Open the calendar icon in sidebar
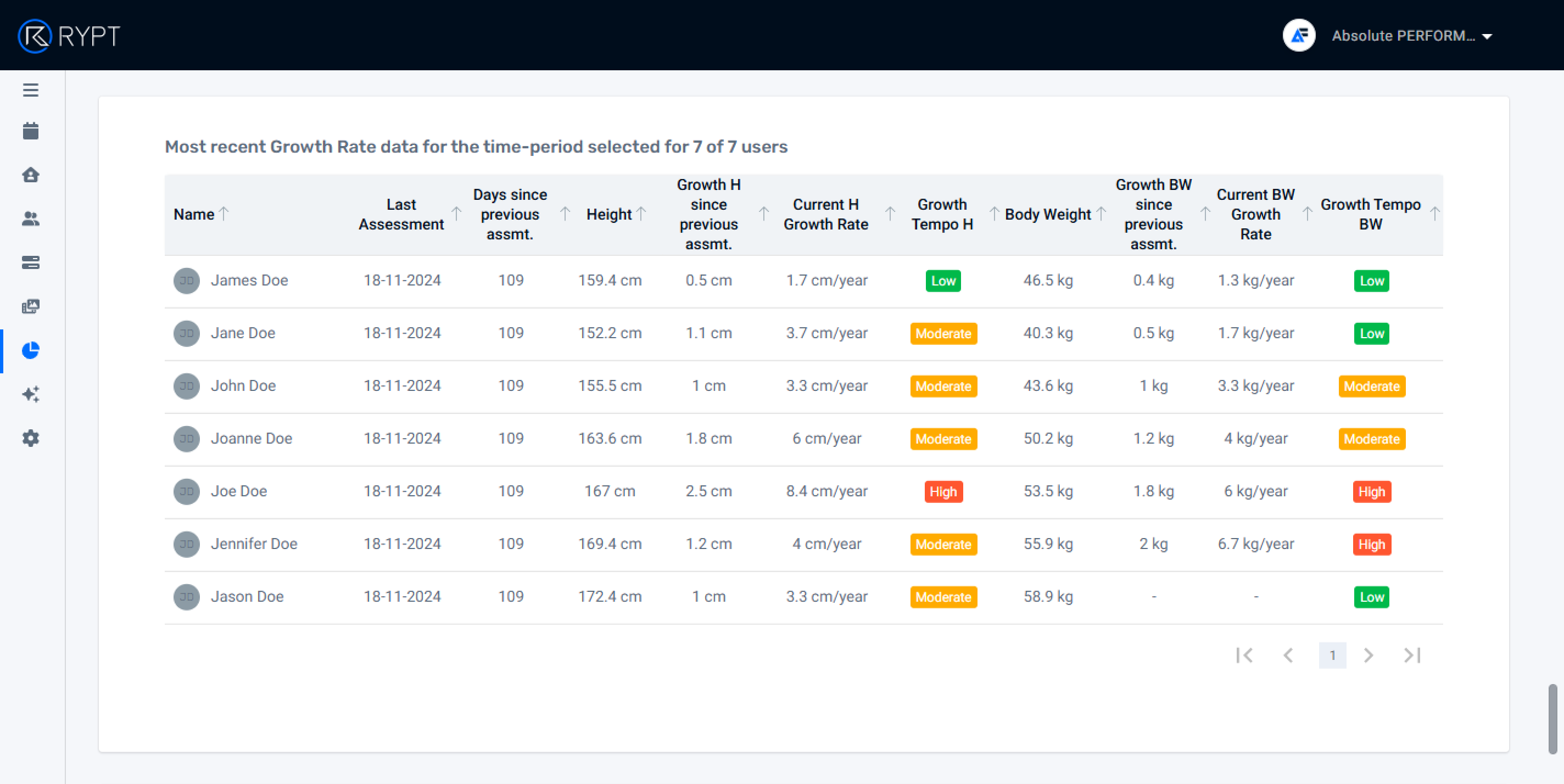The width and height of the screenshot is (1564, 784). (x=30, y=131)
